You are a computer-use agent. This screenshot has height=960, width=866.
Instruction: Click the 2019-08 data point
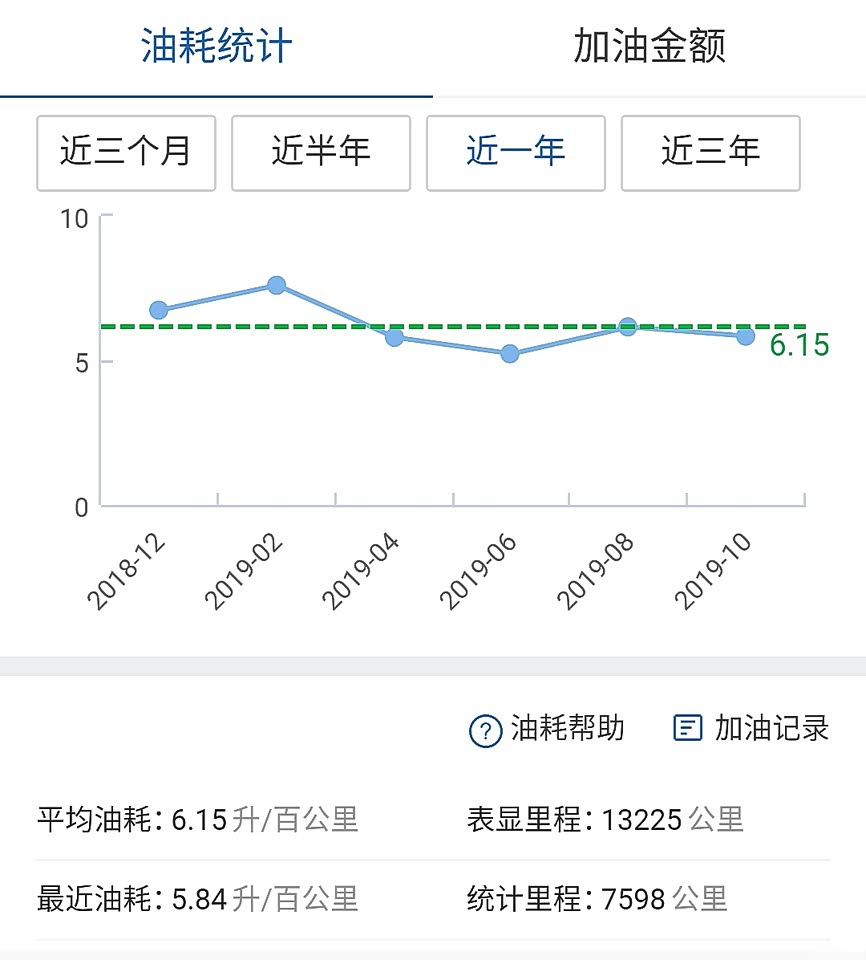click(628, 326)
